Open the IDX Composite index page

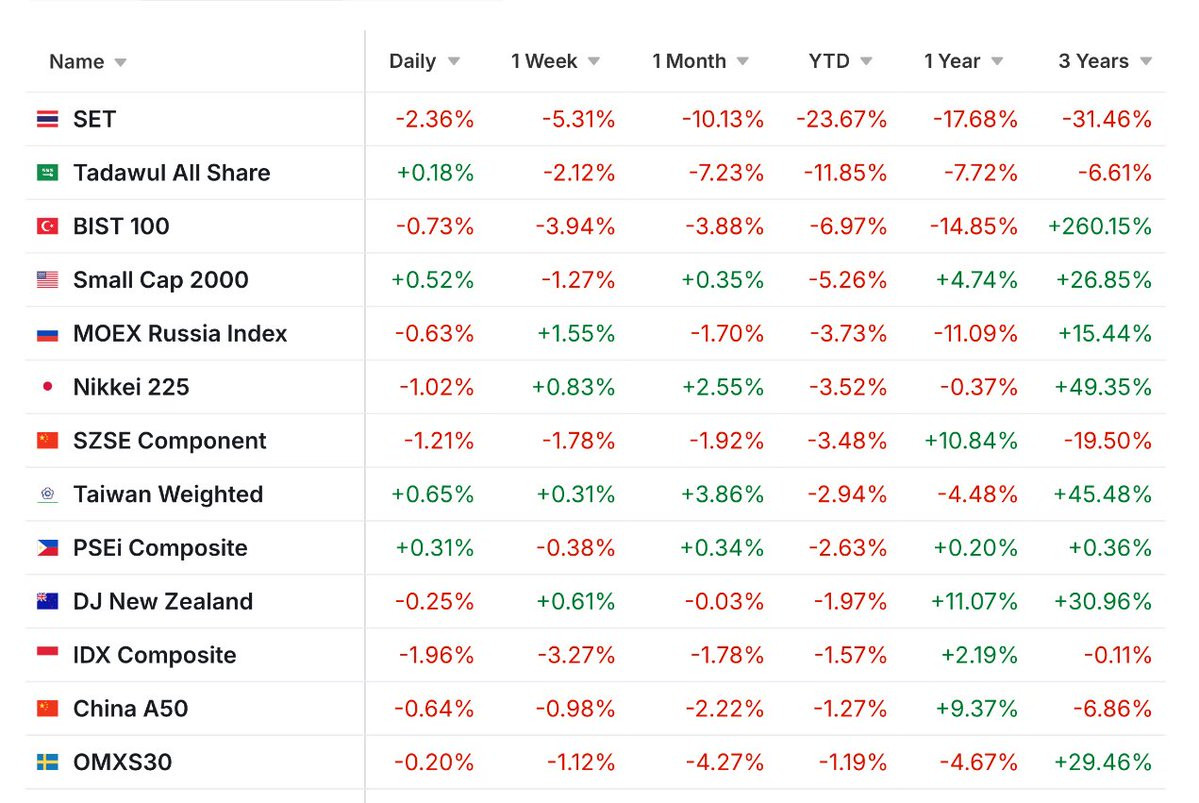point(154,655)
